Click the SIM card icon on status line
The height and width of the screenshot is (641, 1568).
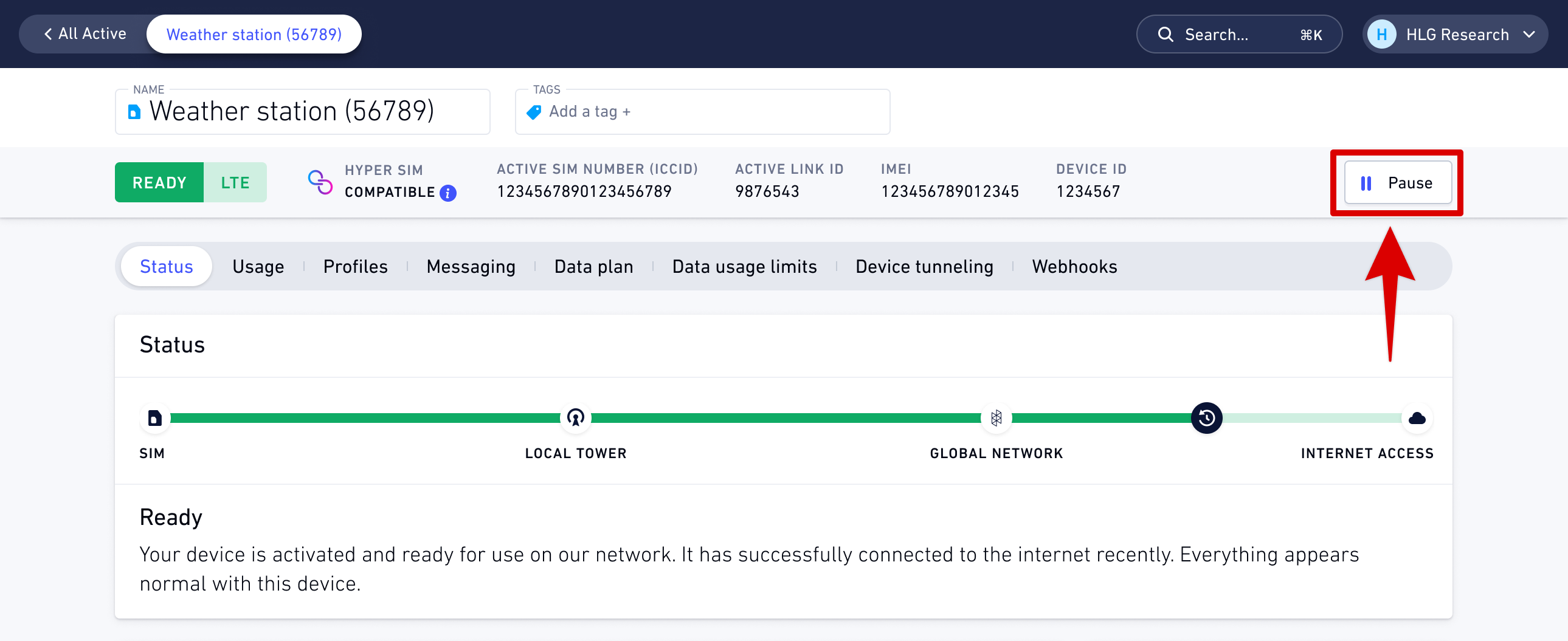click(154, 418)
